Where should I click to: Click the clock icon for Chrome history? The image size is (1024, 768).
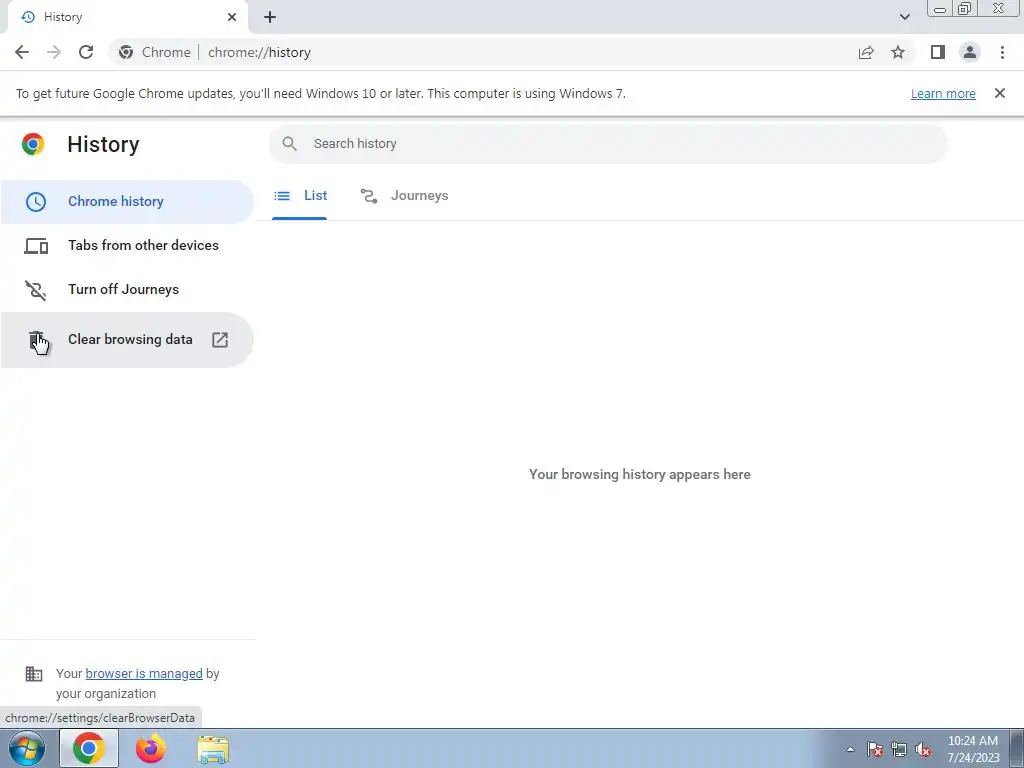(36, 202)
